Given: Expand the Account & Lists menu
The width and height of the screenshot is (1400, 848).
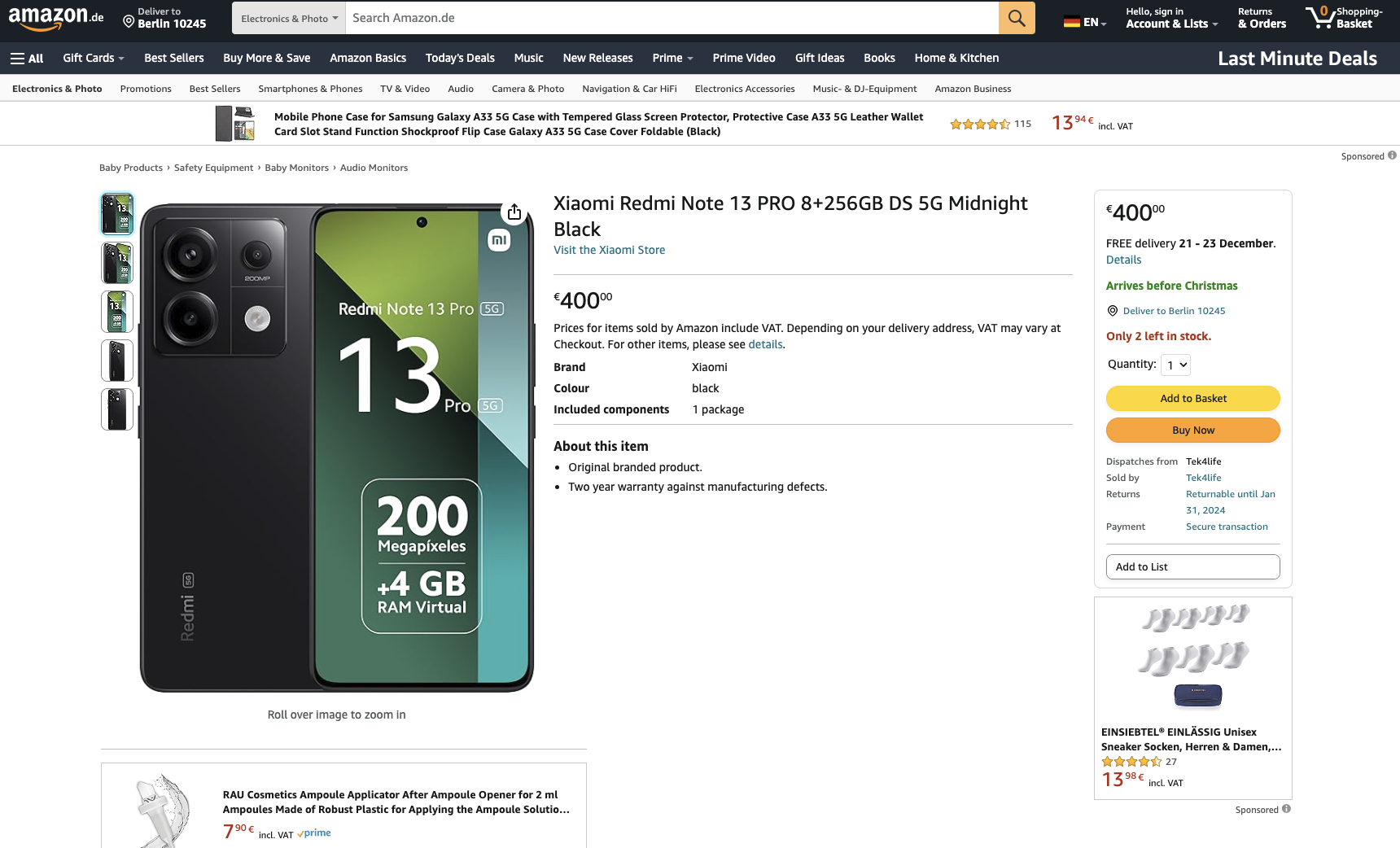Looking at the screenshot, I should click(1171, 18).
